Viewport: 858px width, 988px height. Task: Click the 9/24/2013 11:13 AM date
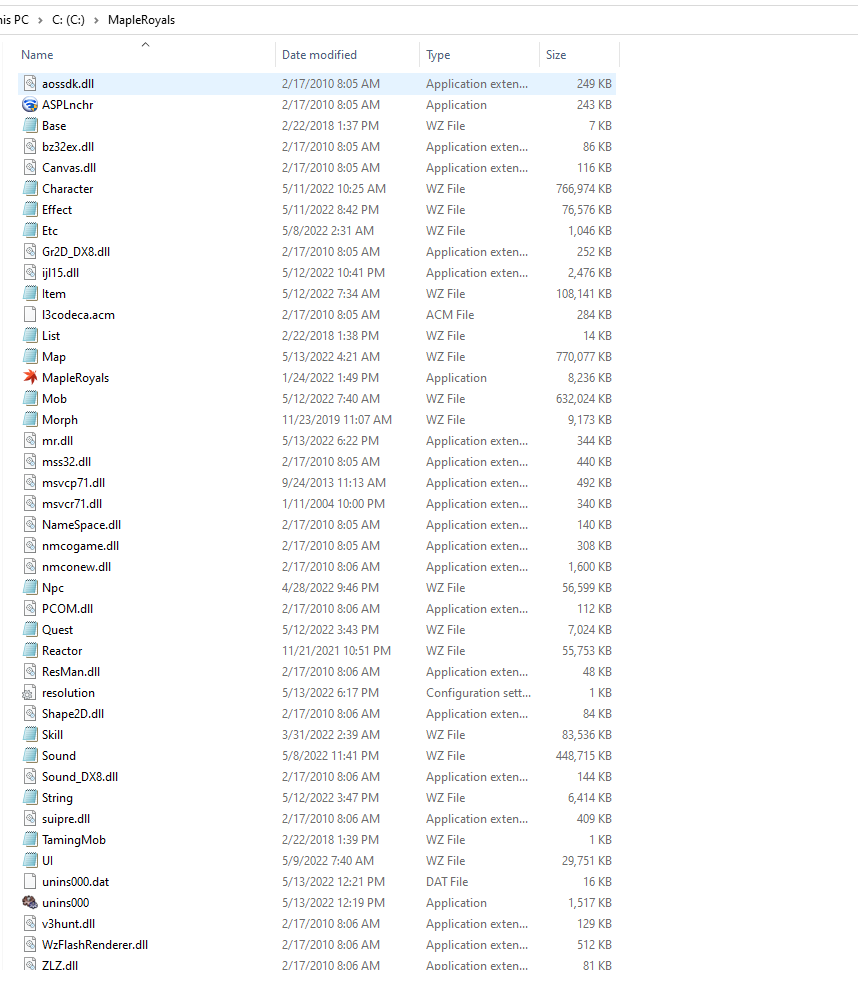click(334, 483)
